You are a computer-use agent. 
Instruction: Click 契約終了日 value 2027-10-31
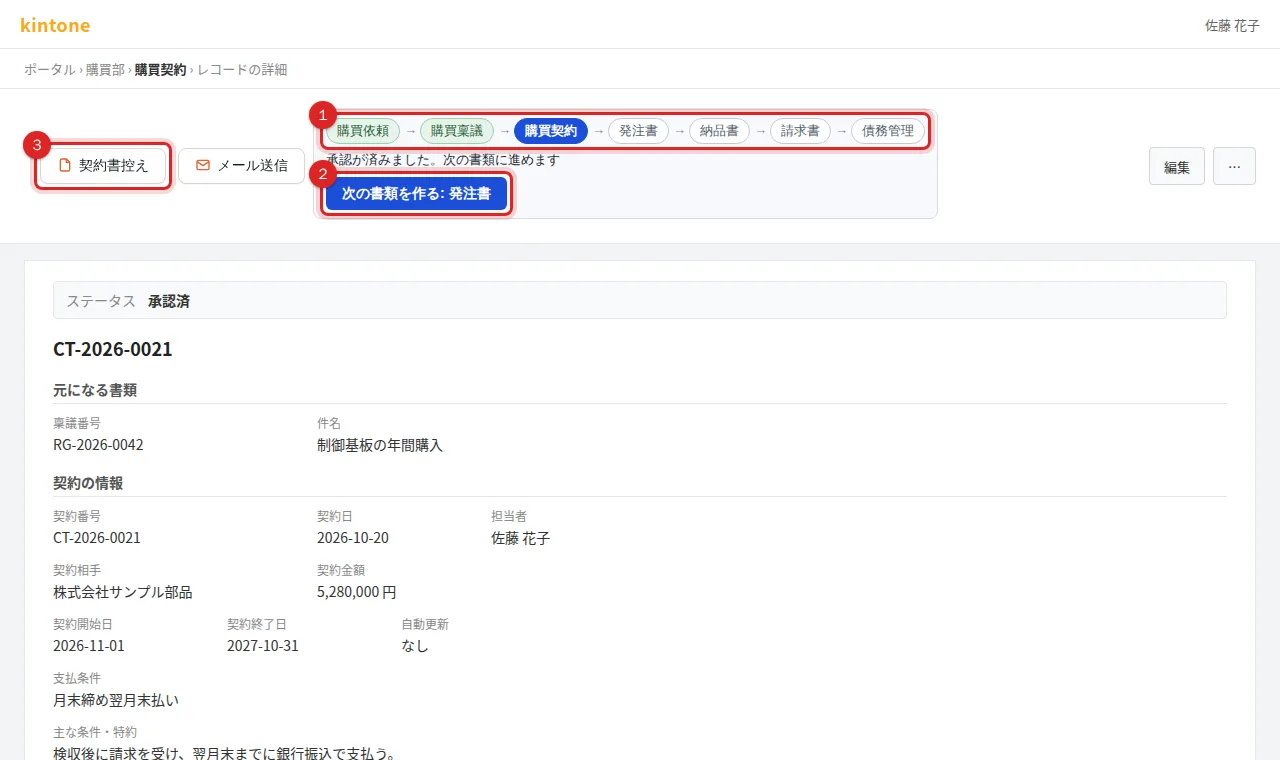tap(263, 646)
